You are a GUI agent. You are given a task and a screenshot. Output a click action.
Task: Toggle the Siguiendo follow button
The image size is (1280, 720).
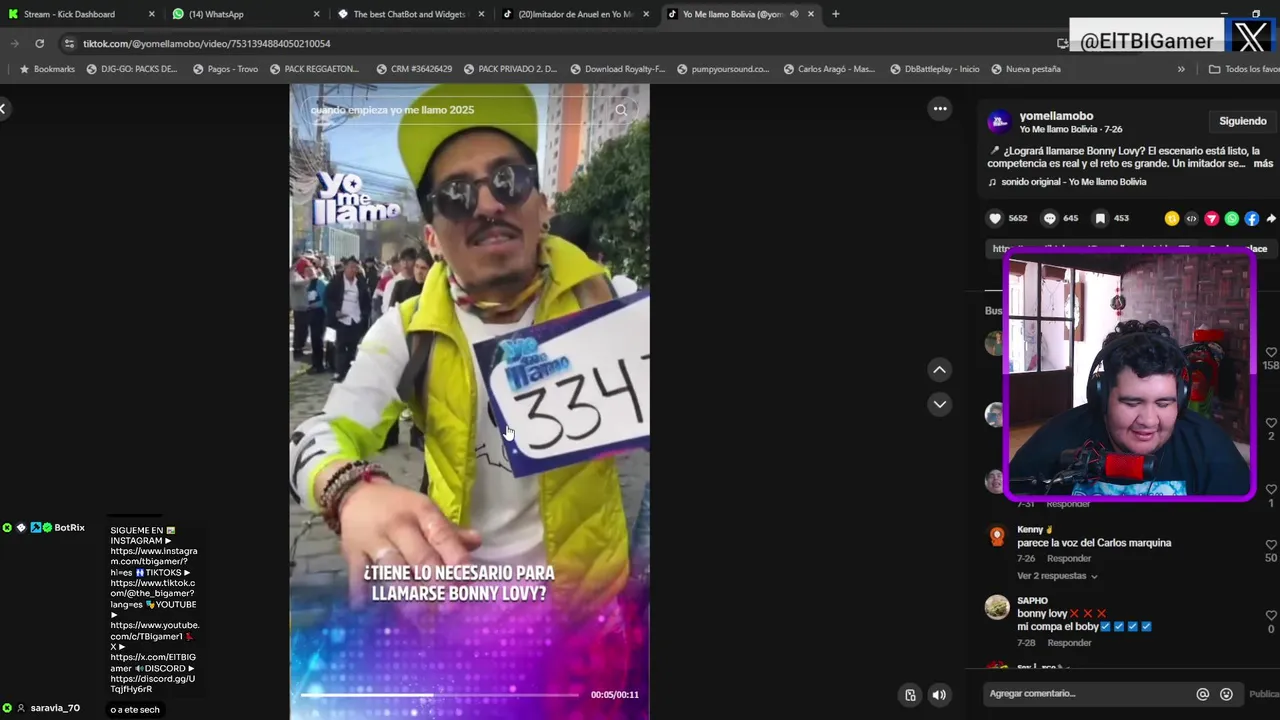click(1243, 121)
